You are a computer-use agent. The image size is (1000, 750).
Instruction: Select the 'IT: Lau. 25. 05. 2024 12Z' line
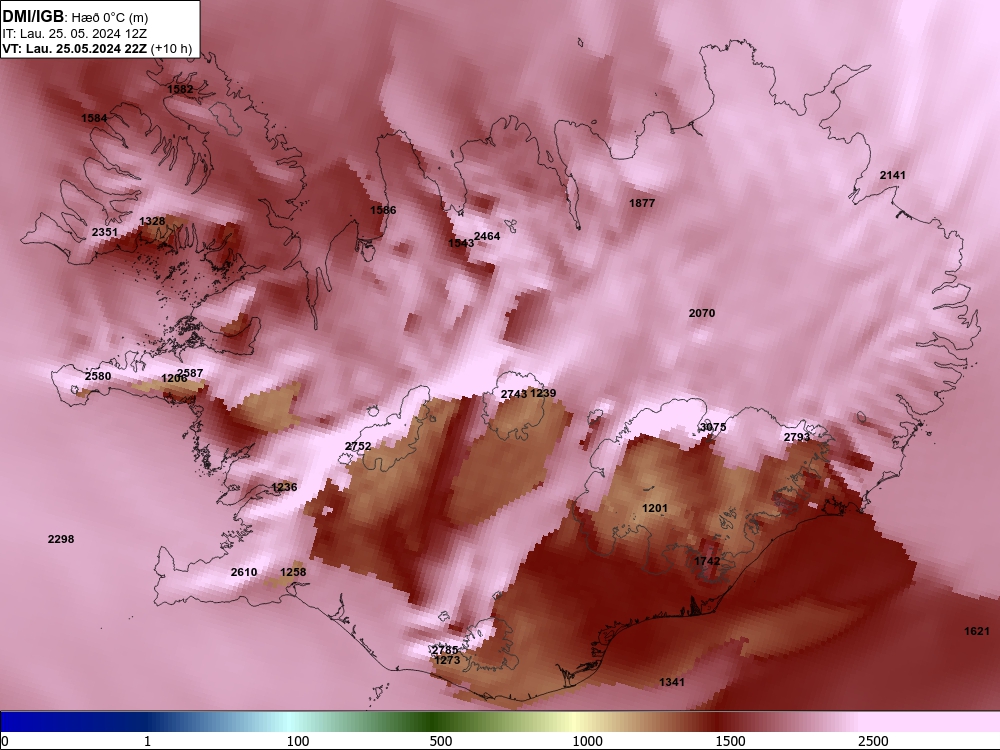click(x=74, y=34)
